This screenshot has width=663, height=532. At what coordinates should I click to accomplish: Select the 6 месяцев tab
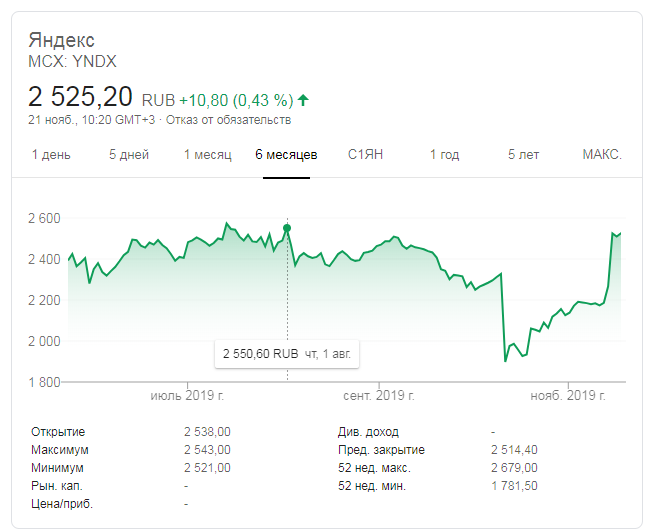286,154
